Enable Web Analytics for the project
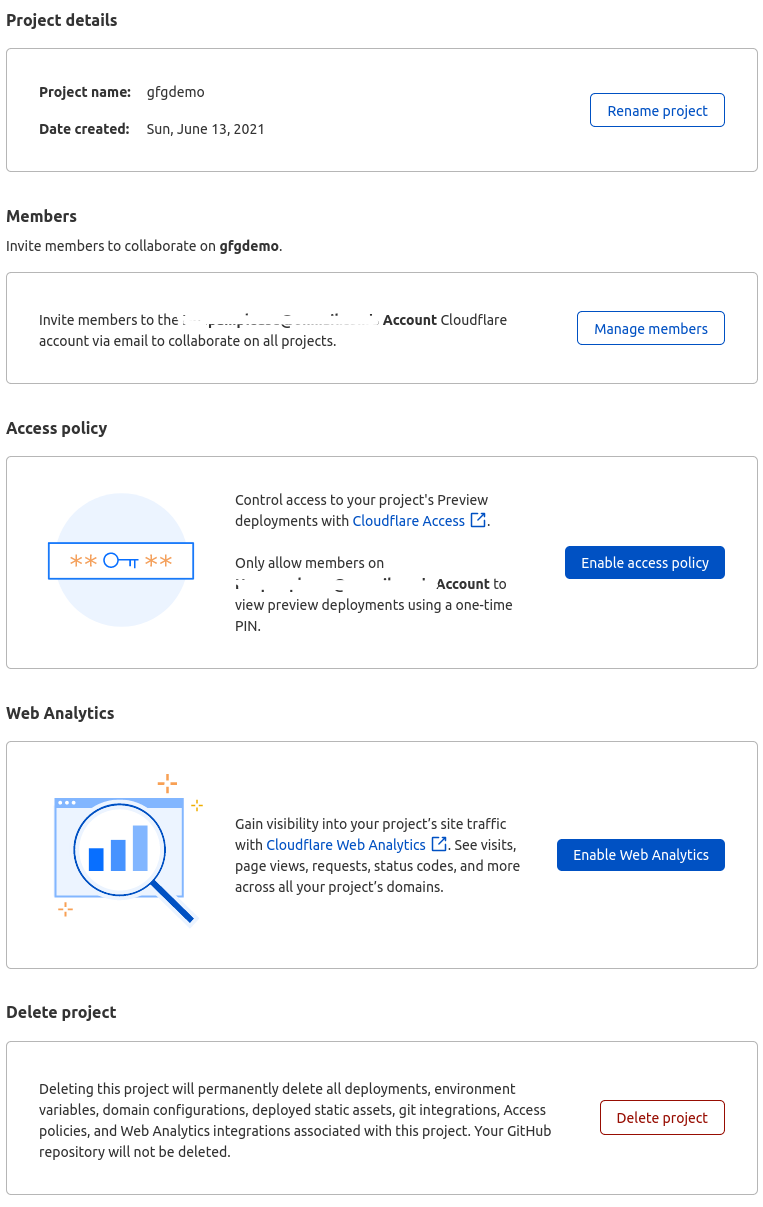This screenshot has width=763, height=1207. [x=640, y=854]
